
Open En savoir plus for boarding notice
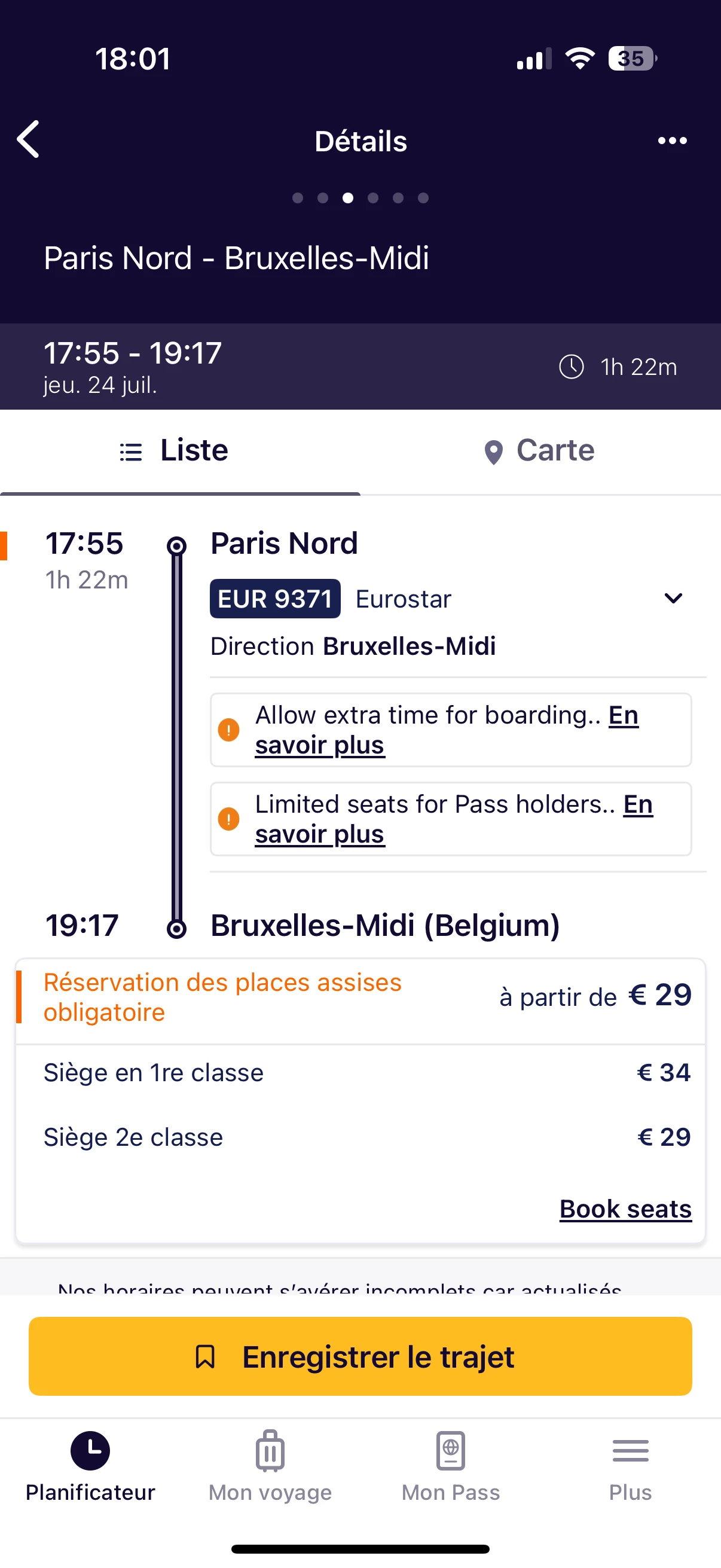point(320,745)
